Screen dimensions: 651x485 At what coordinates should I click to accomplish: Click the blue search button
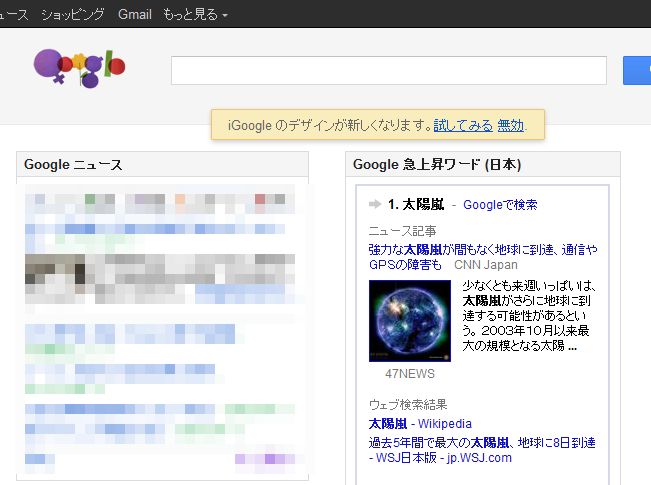637,71
